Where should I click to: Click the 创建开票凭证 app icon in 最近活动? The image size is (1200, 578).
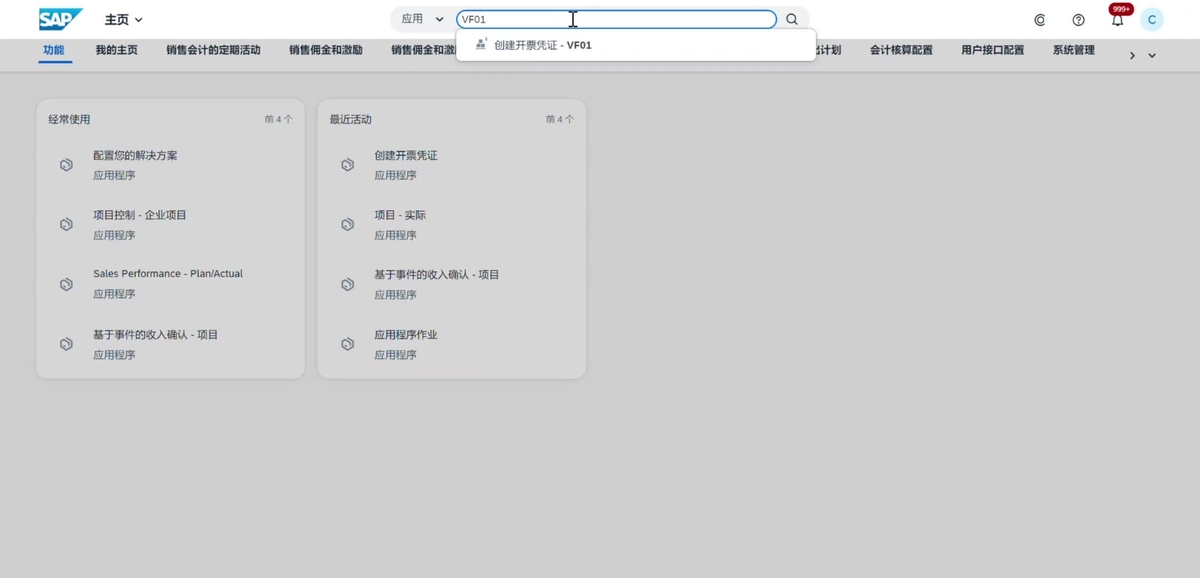pyautogui.click(x=347, y=164)
